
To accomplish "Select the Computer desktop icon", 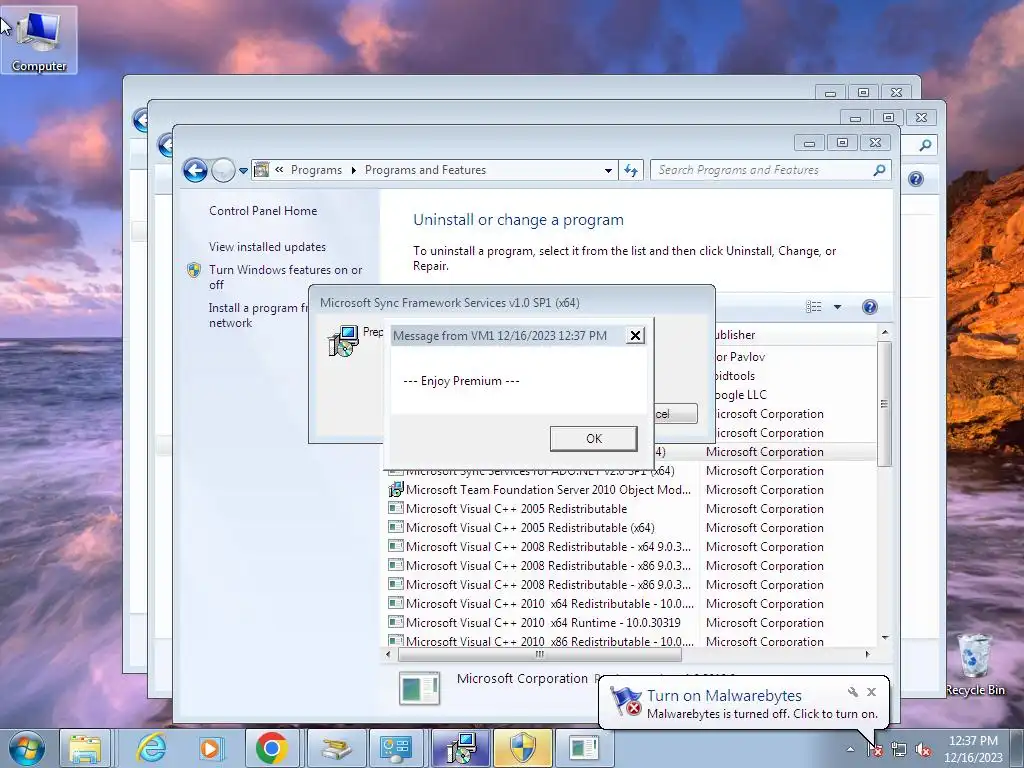I will tap(39, 40).
